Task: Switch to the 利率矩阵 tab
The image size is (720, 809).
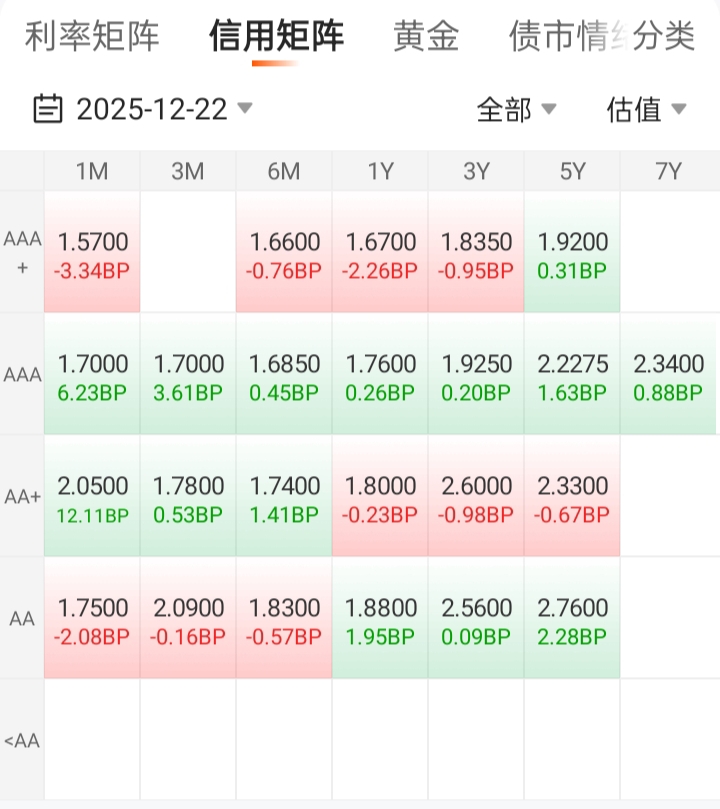Action: (92, 37)
